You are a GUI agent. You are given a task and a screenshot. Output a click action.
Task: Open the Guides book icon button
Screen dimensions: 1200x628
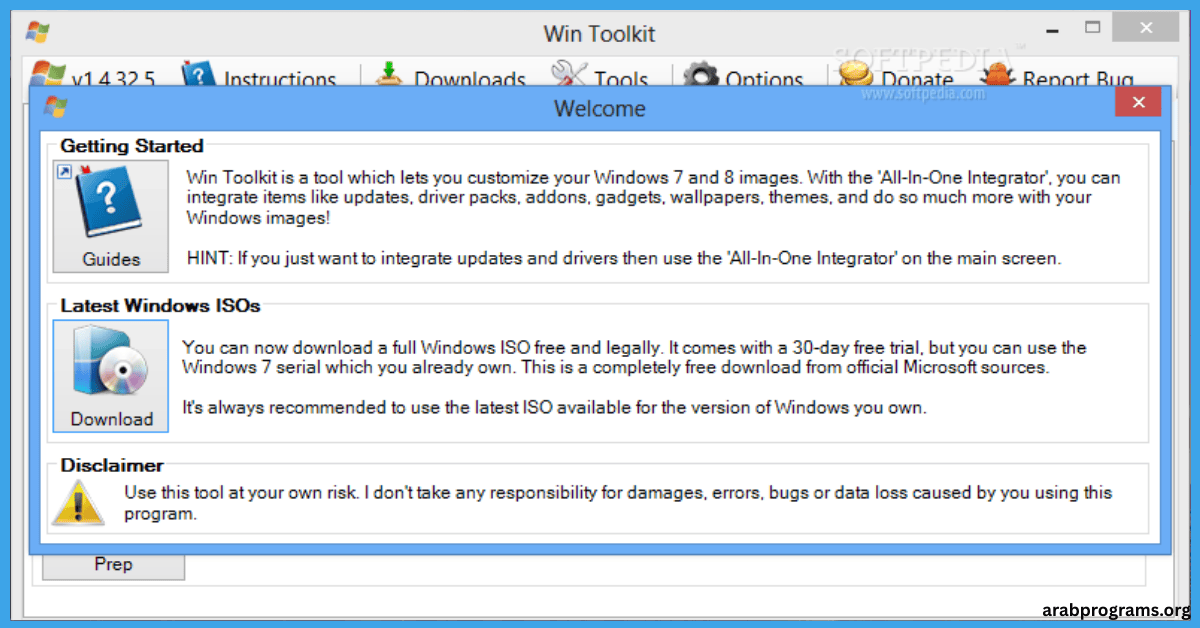[x=111, y=217]
